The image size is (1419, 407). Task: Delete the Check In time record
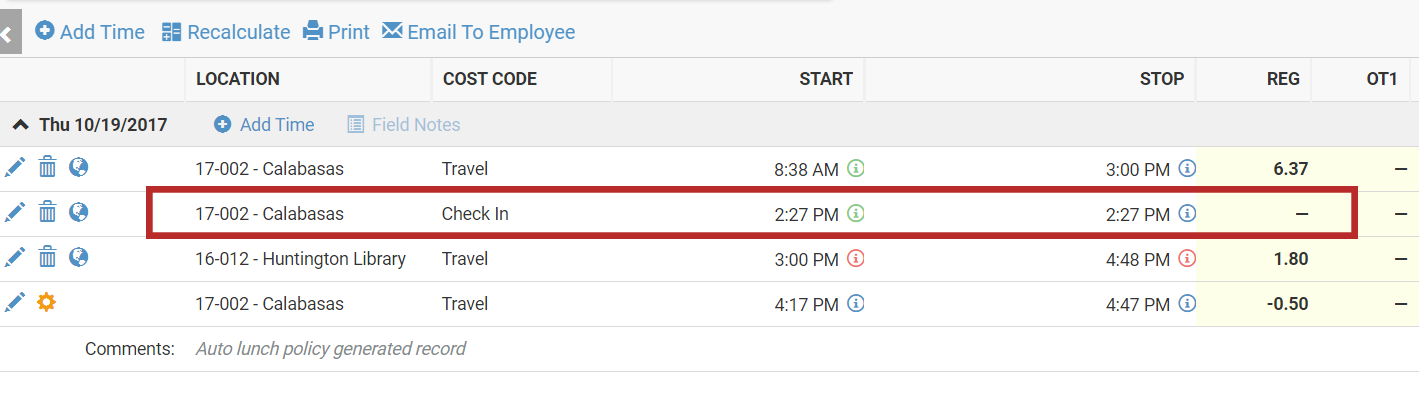click(x=47, y=212)
